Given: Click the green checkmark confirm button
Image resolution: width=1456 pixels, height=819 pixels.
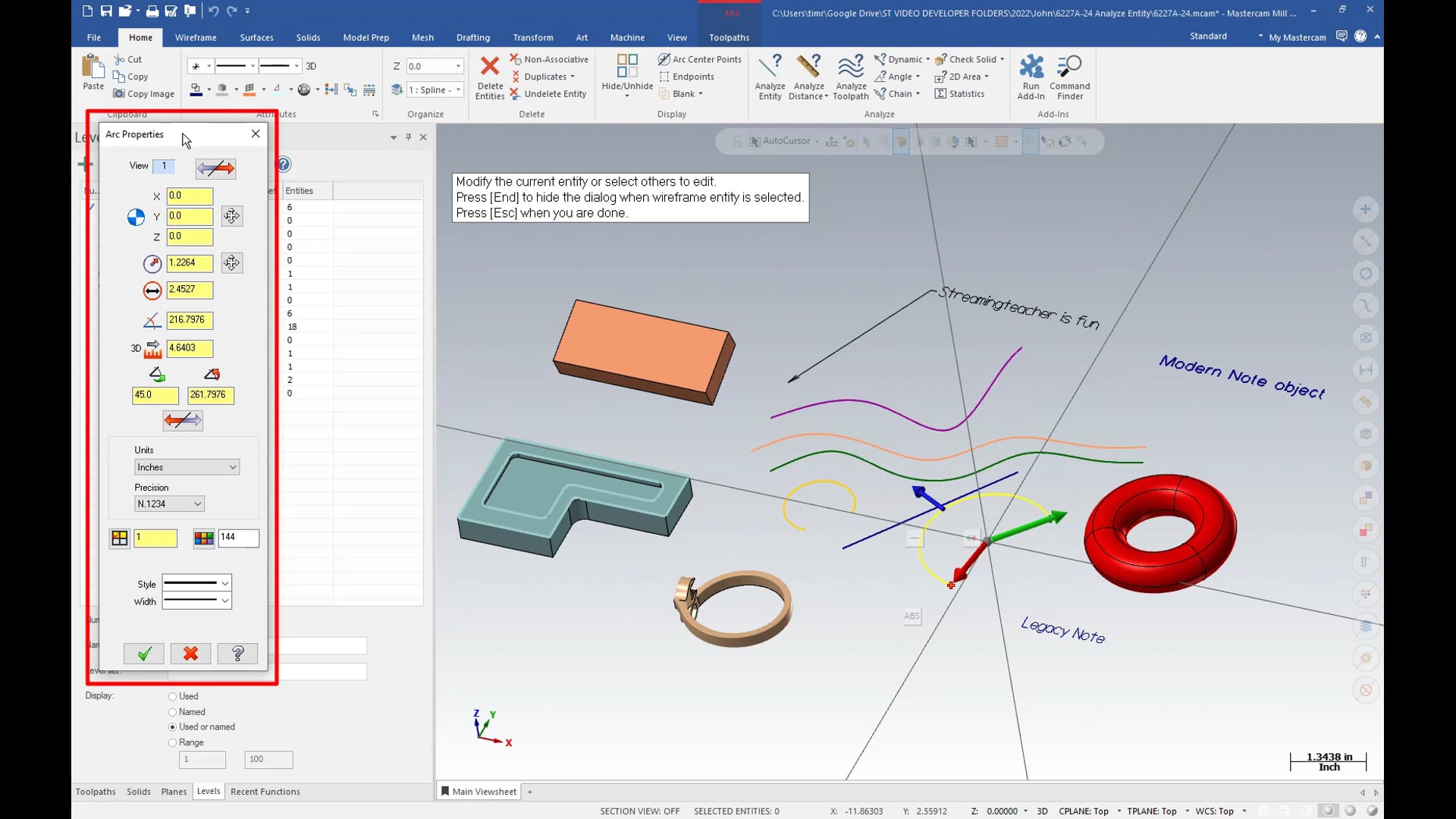Looking at the screenshot, I should [144, 653].
